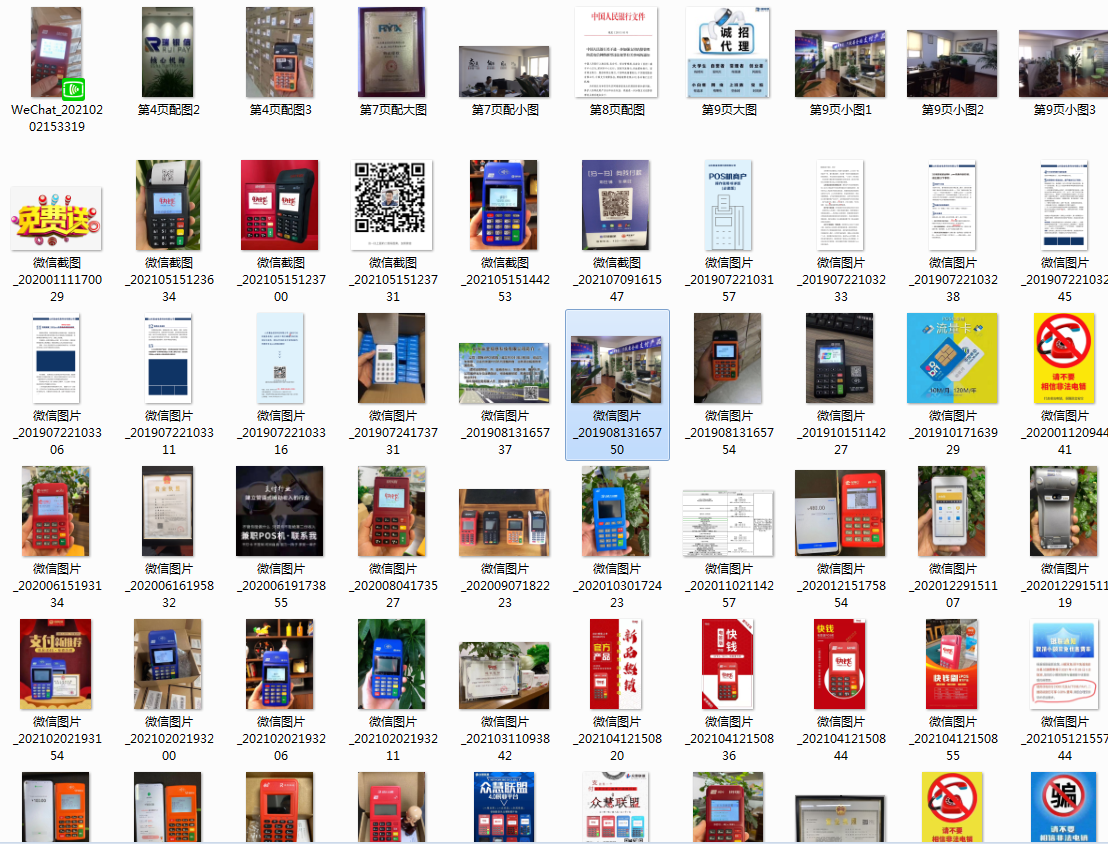1108x844 pixels.
Task: Select the 第9页大图 诚招代理 poster
Action: point(728,53)
